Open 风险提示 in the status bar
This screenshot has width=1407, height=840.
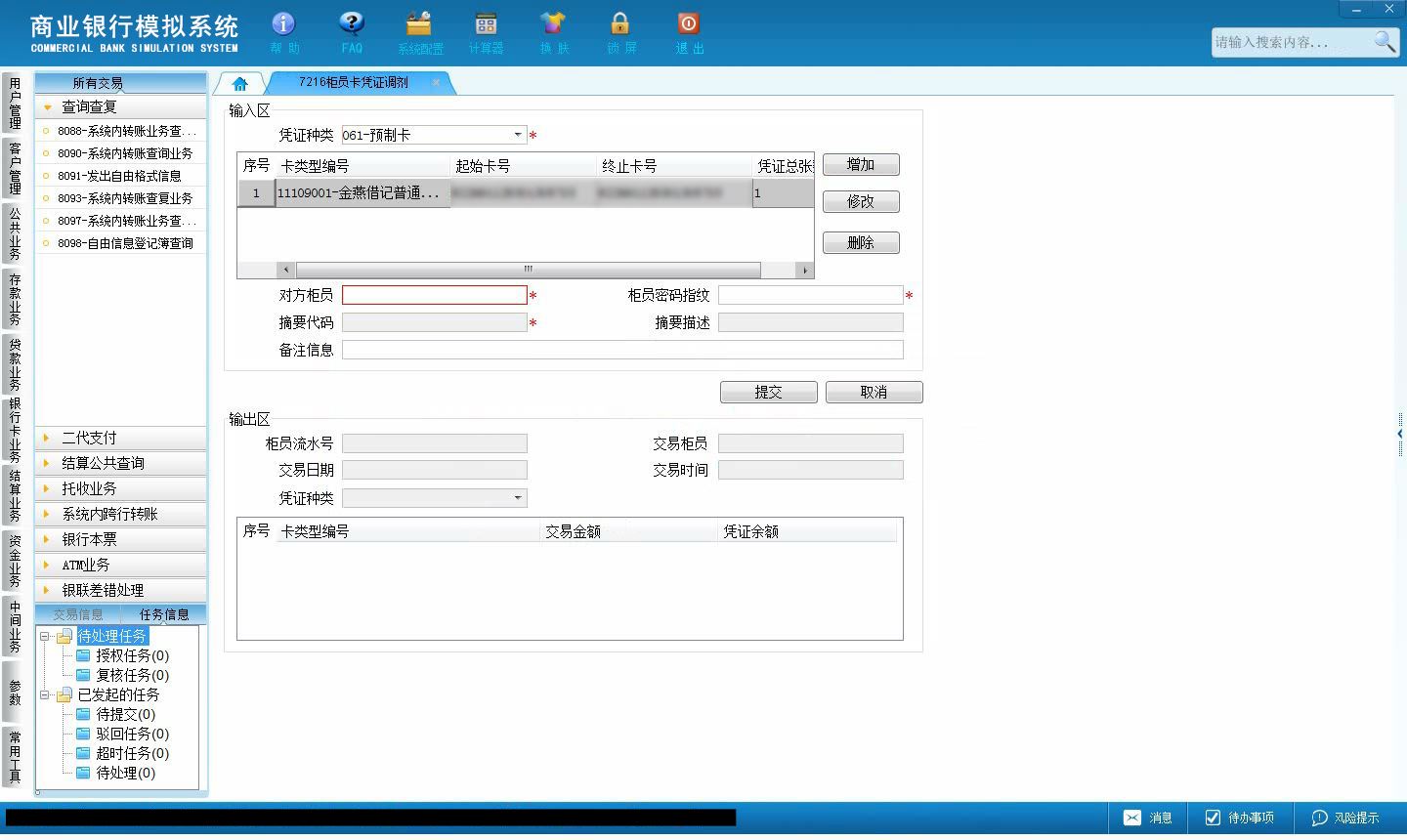(1345, 818)
